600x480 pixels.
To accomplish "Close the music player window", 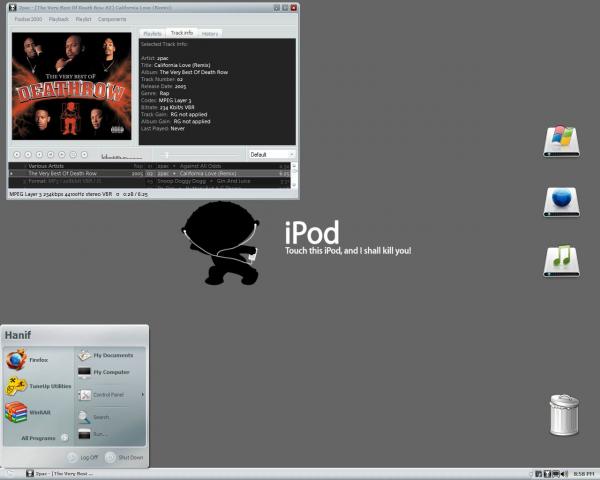I will (293, 8).
